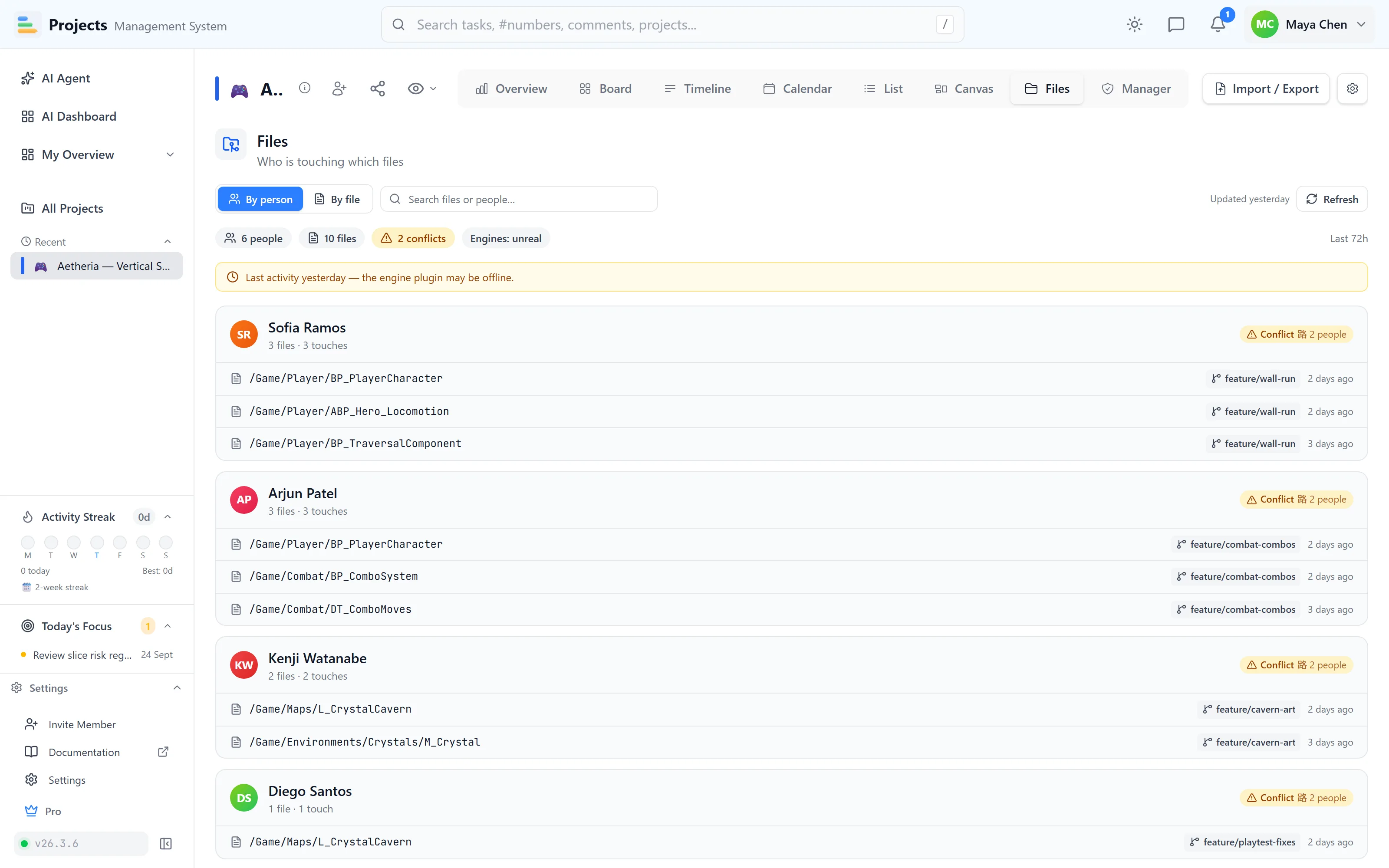Toggle the Engines: unreal filter chip

pos(506,238)
